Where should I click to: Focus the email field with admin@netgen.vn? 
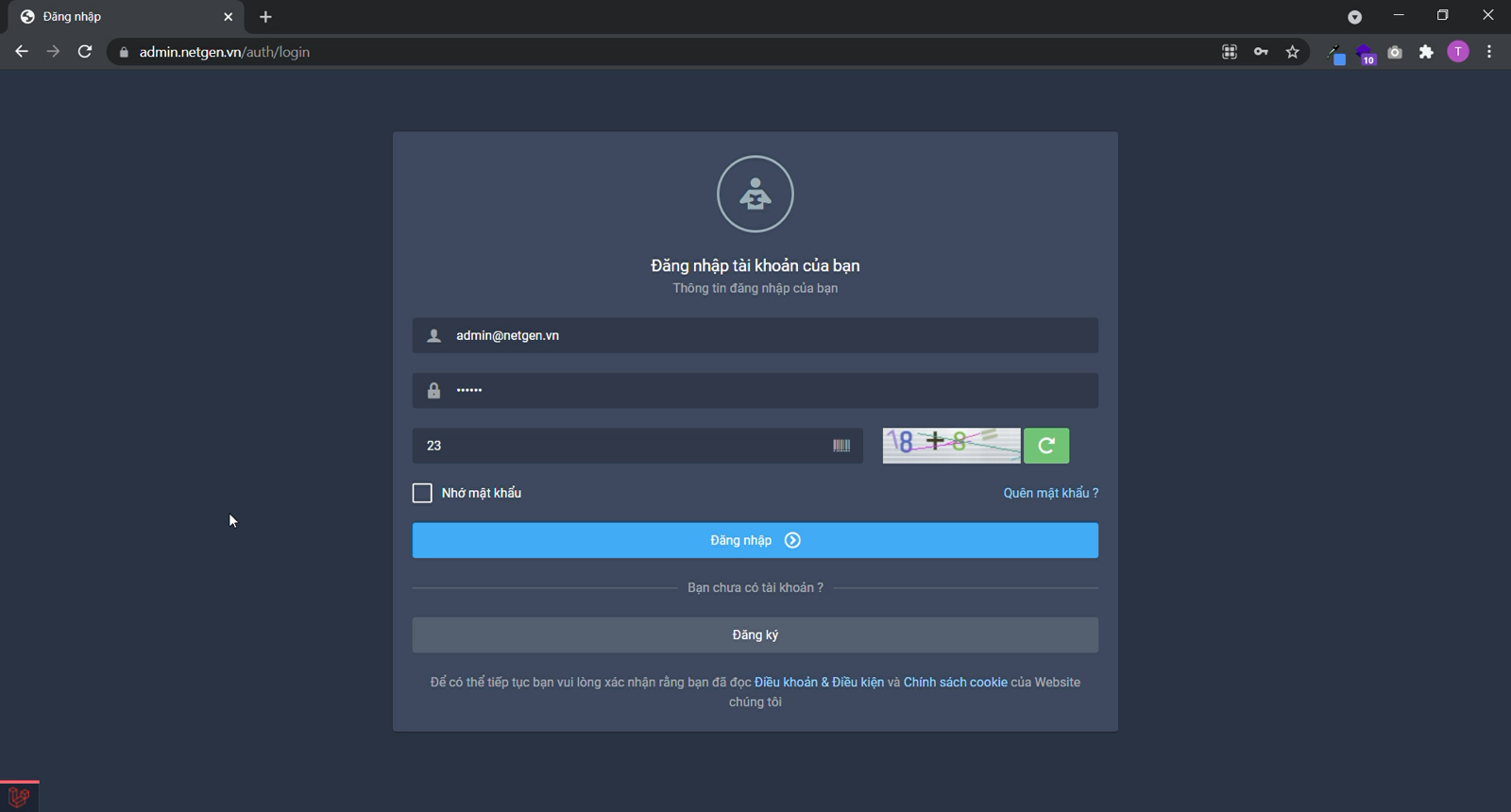[755, 336]
